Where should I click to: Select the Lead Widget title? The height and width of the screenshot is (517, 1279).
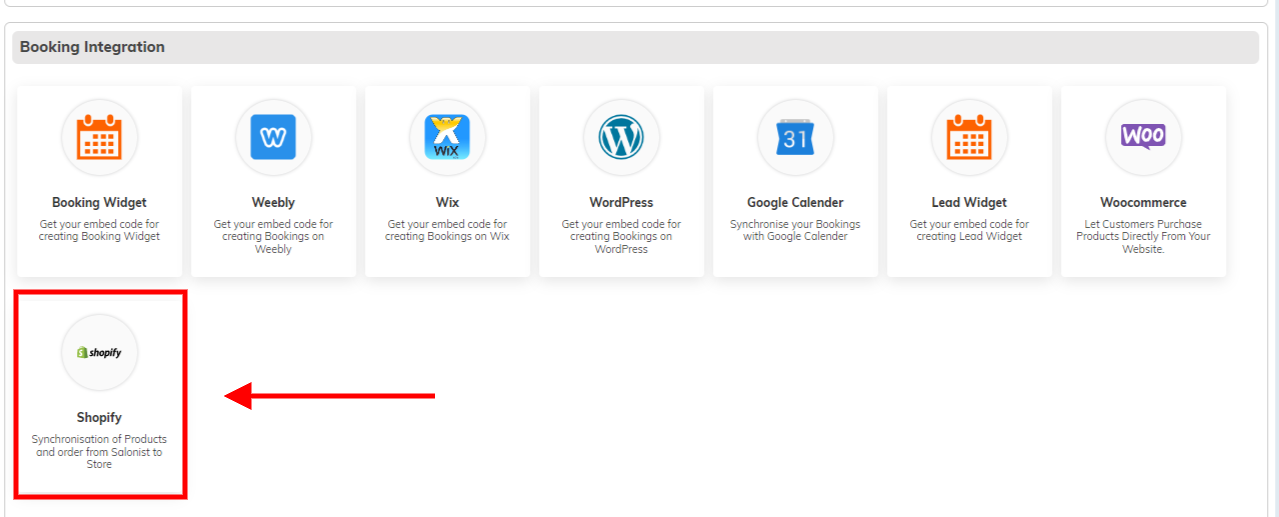[x=969, y=202]
